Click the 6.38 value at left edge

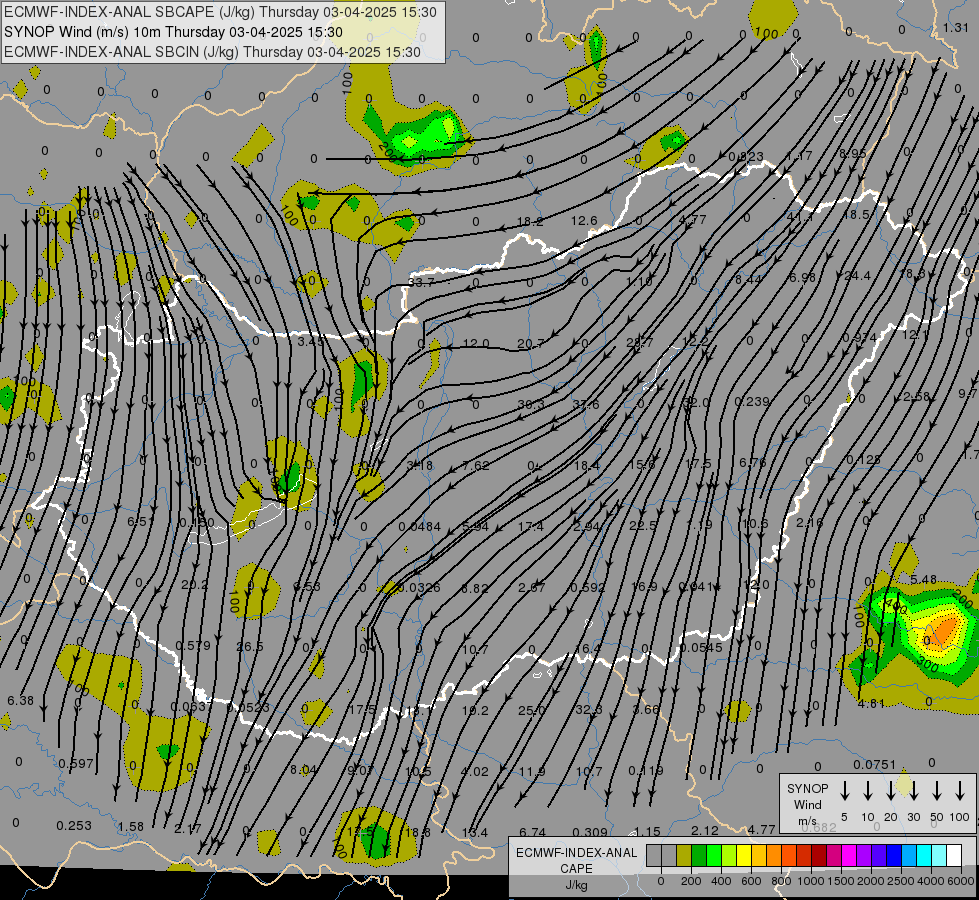pos(21,700)
